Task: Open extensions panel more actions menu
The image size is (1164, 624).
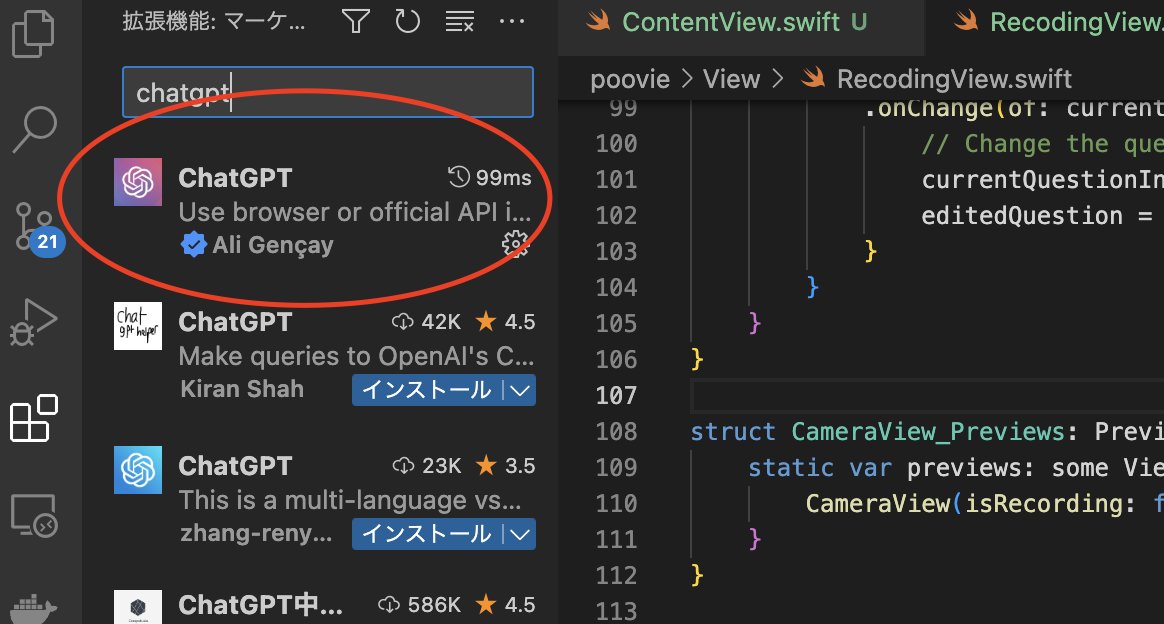Action: pyautogui.click(x=511, y=22)
